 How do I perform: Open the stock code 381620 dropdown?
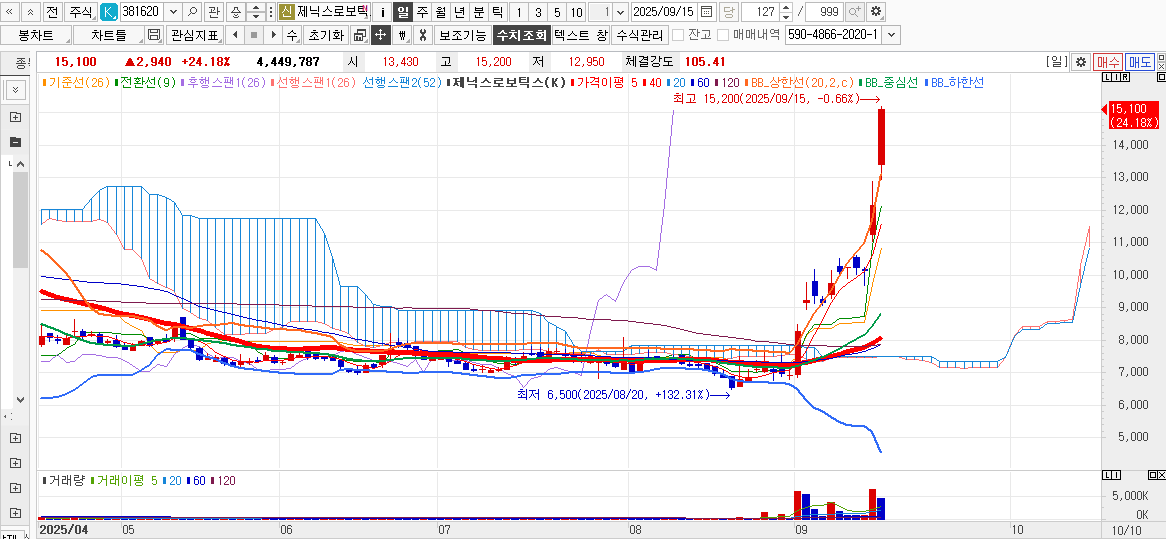[172, 12]
